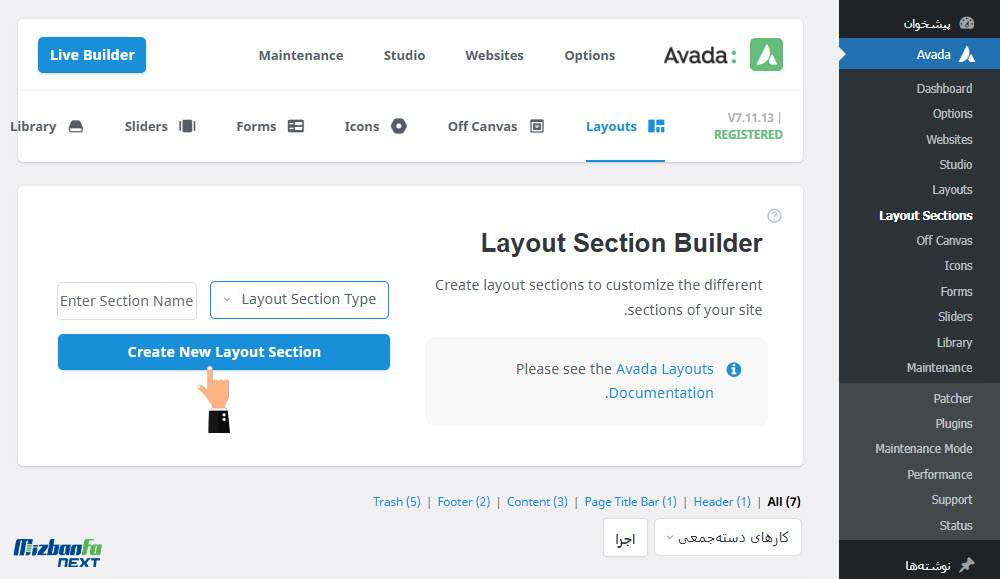Open the Icons tab
Image resolution: width=1000 pixels, height=579 pixels.
[x=376, y=126]
